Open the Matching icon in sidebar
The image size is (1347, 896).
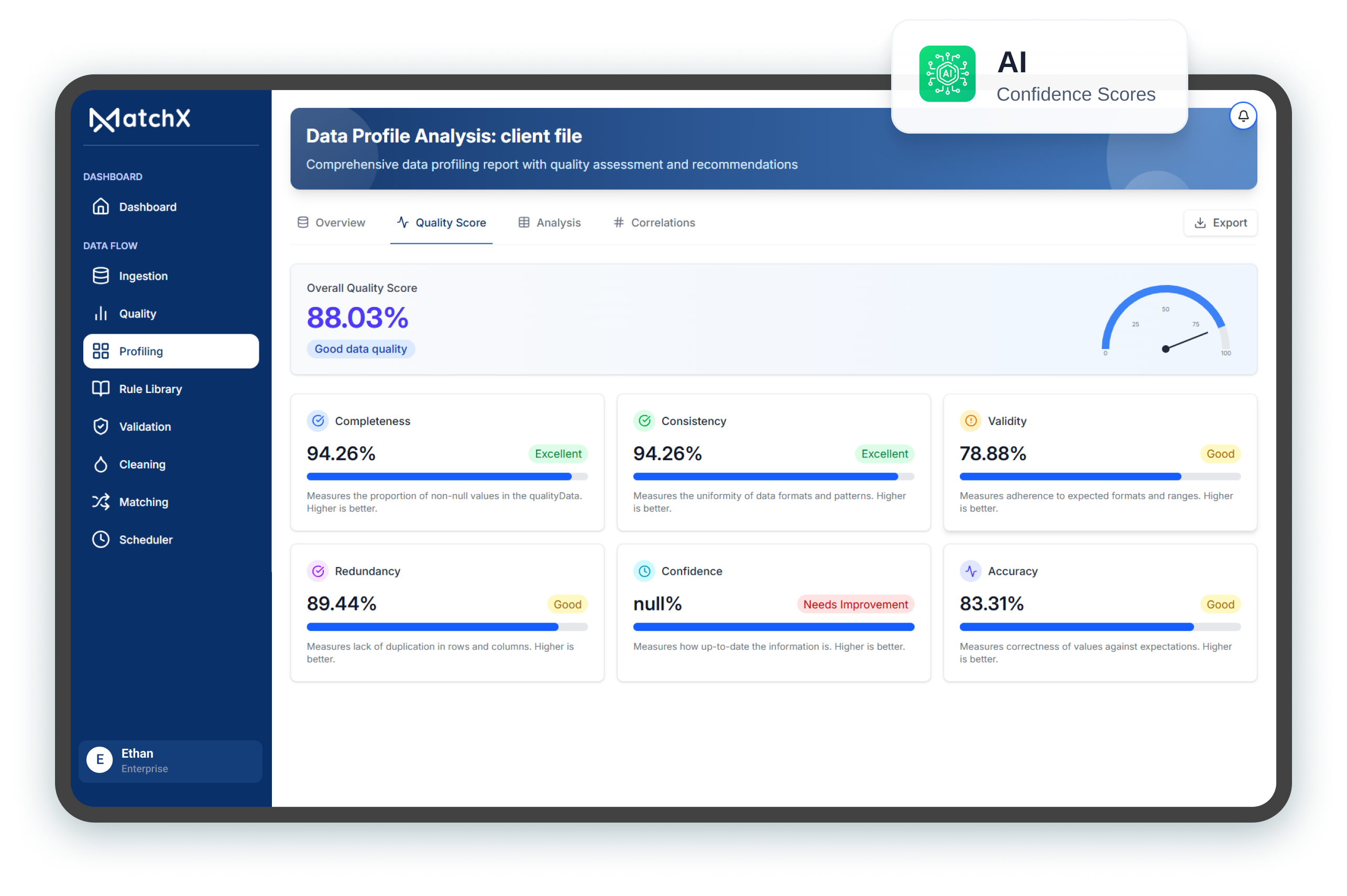pos(101,502)
